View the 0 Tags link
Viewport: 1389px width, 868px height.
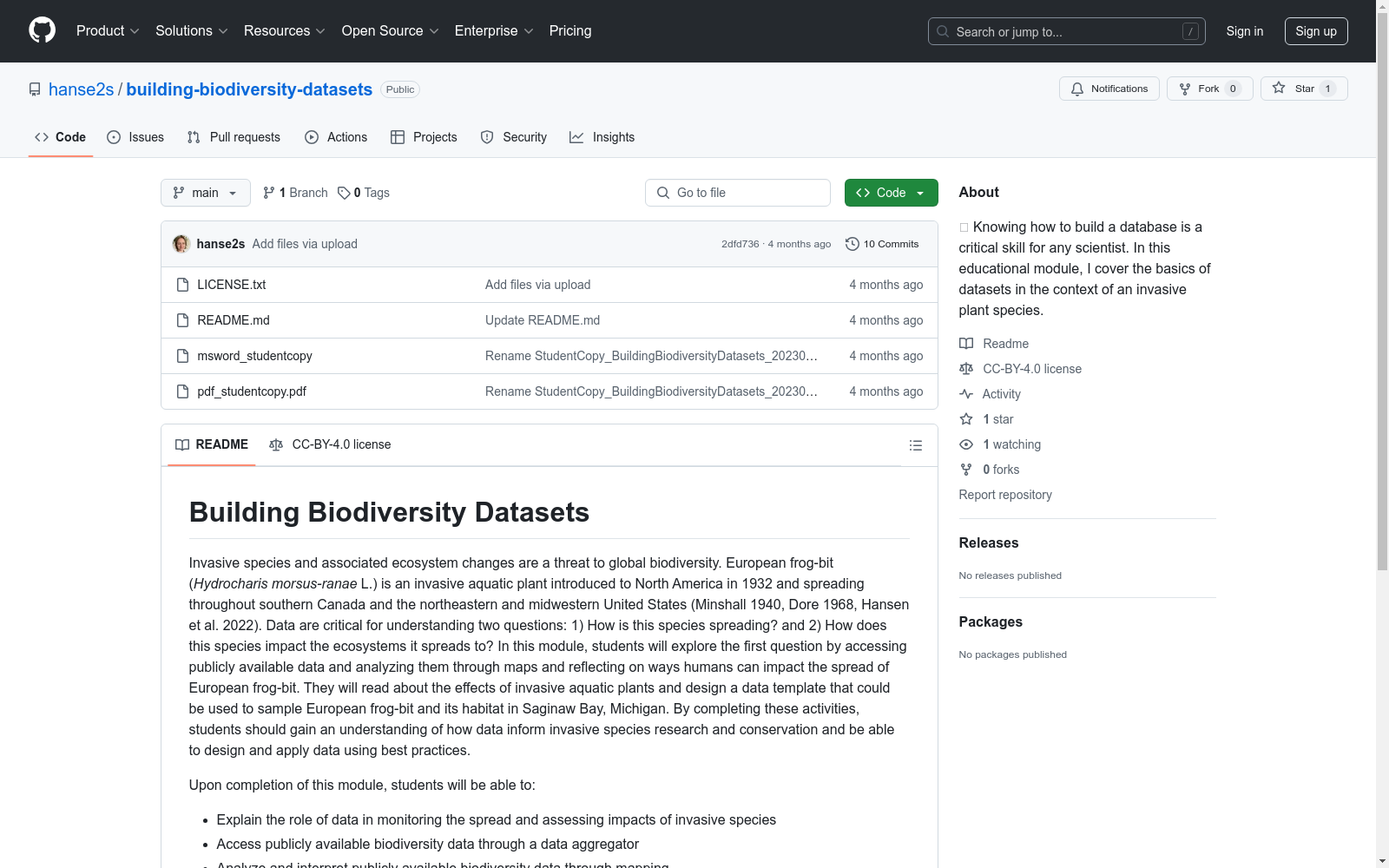364,193
